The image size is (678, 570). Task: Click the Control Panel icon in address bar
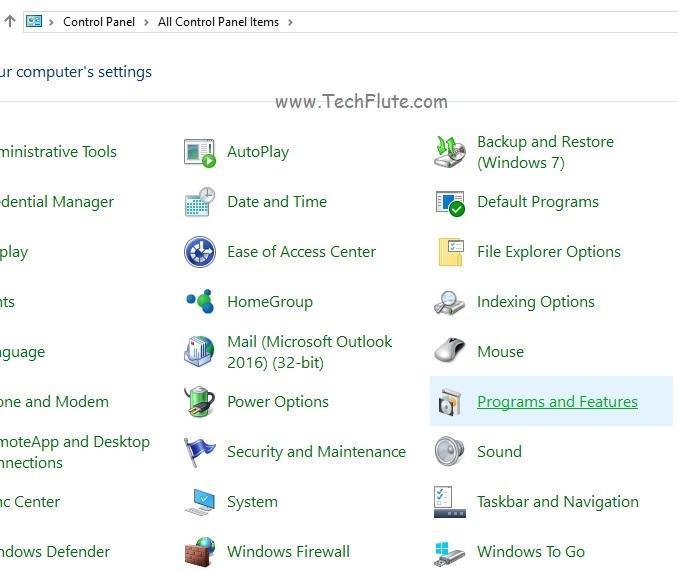(x=34, y=21)
